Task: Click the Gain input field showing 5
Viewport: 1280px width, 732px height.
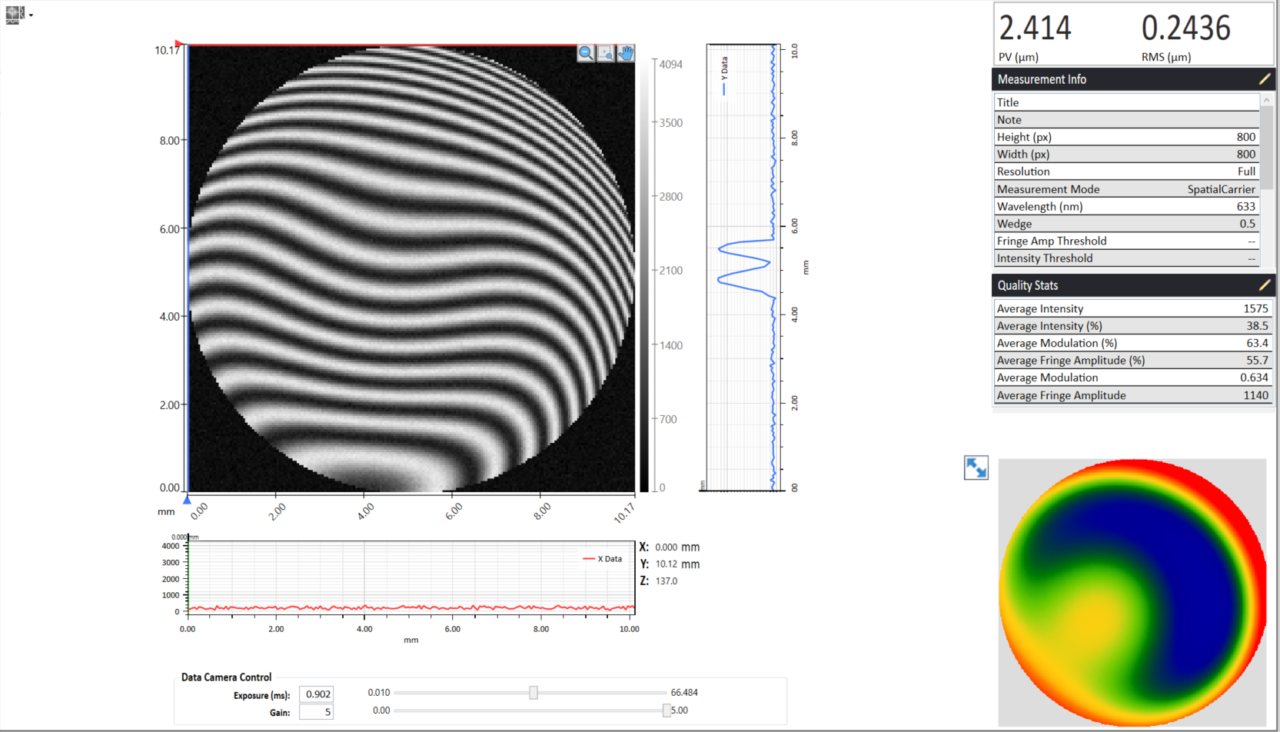Action: [x=316, y=710]
